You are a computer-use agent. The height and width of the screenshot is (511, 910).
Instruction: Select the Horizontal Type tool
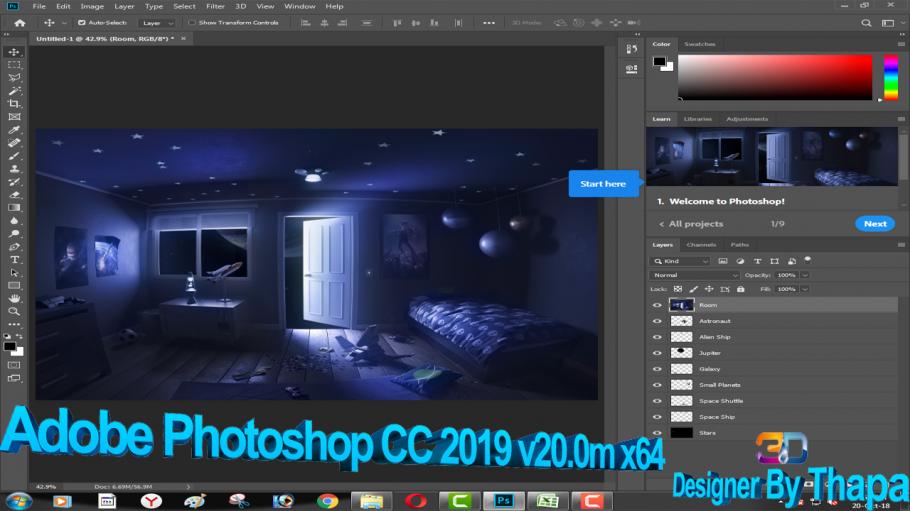[x=14, y=260]
